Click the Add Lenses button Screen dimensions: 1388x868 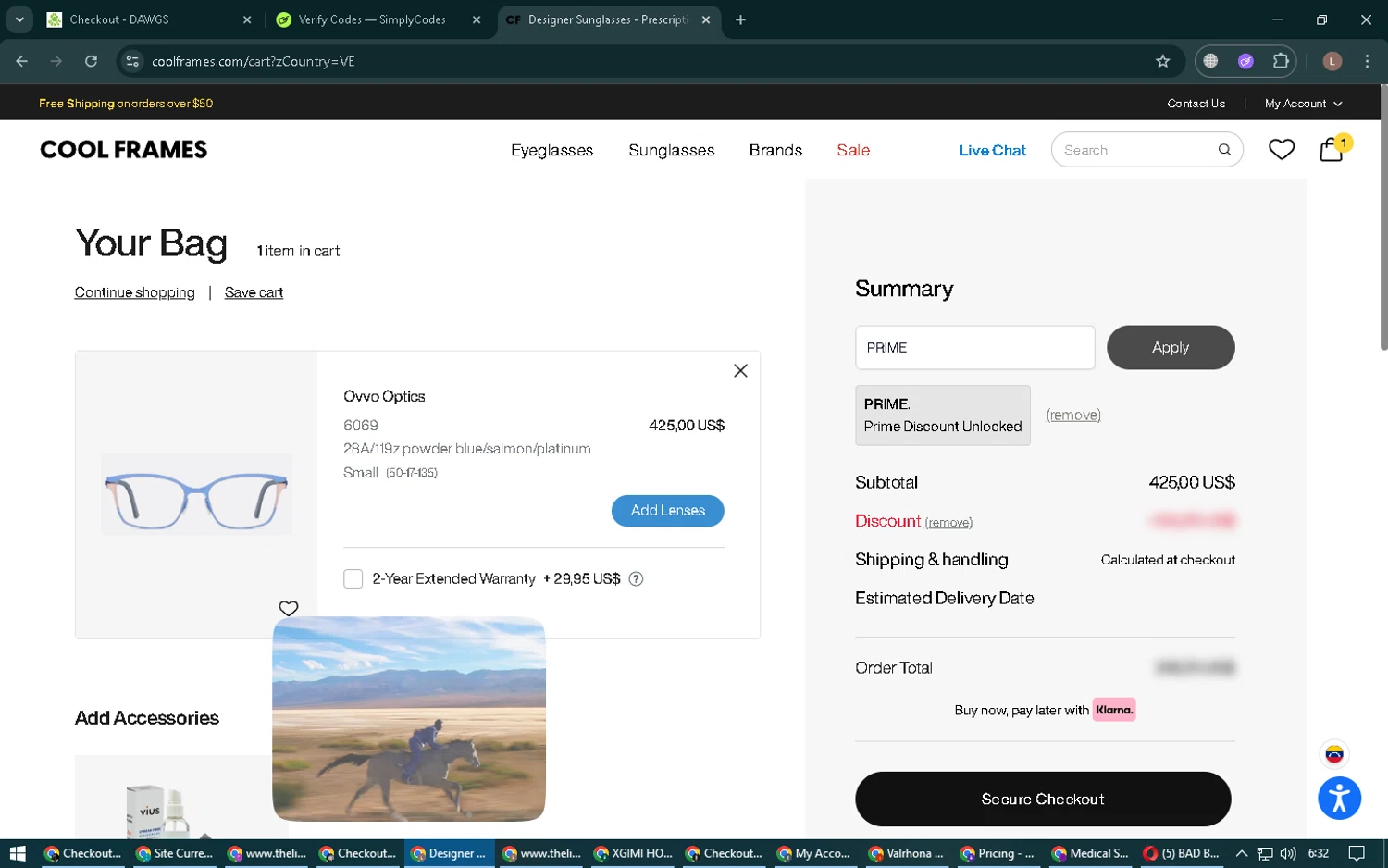668,511
